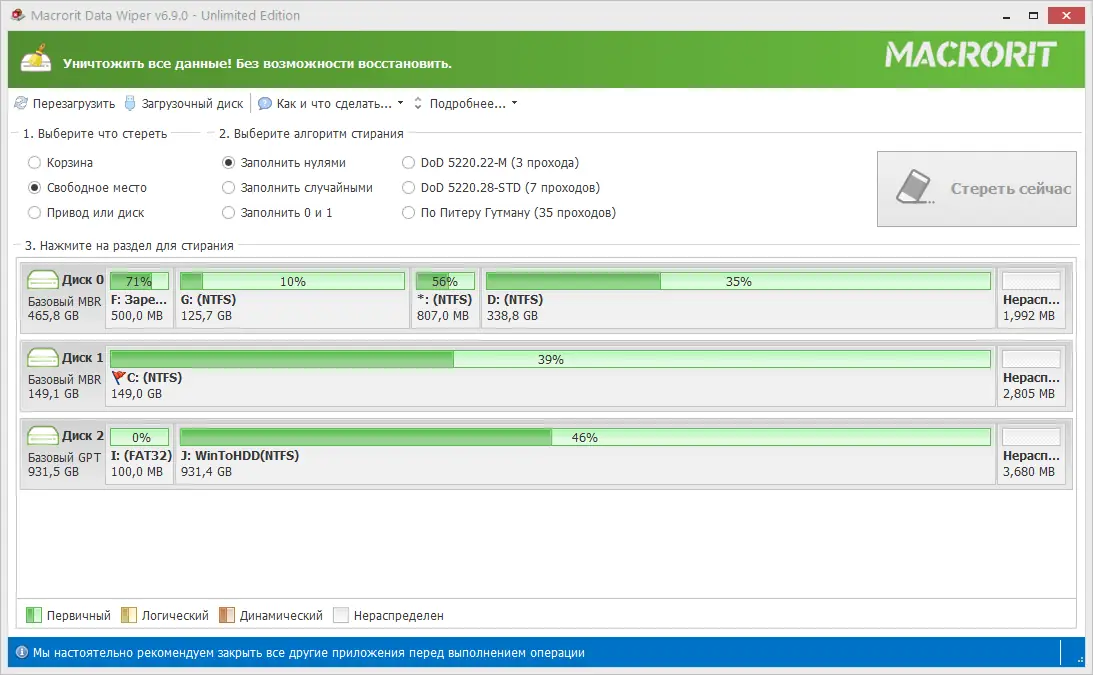Click the info message at the bottom bar
The width and height of the screenshot is (1093, 675).
pos(300,650)
